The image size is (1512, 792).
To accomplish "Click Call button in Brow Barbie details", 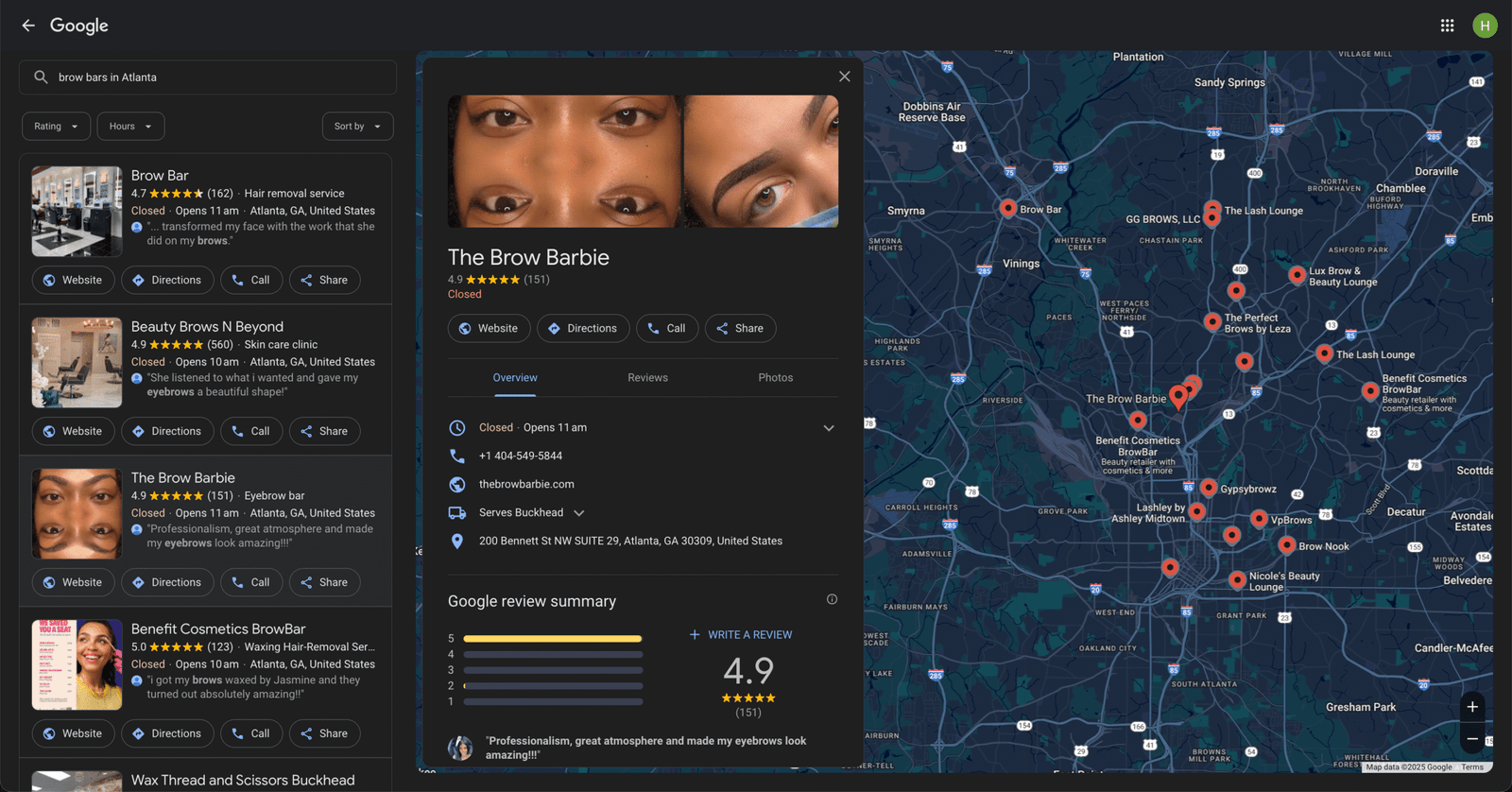I will (x=667, y=328).
